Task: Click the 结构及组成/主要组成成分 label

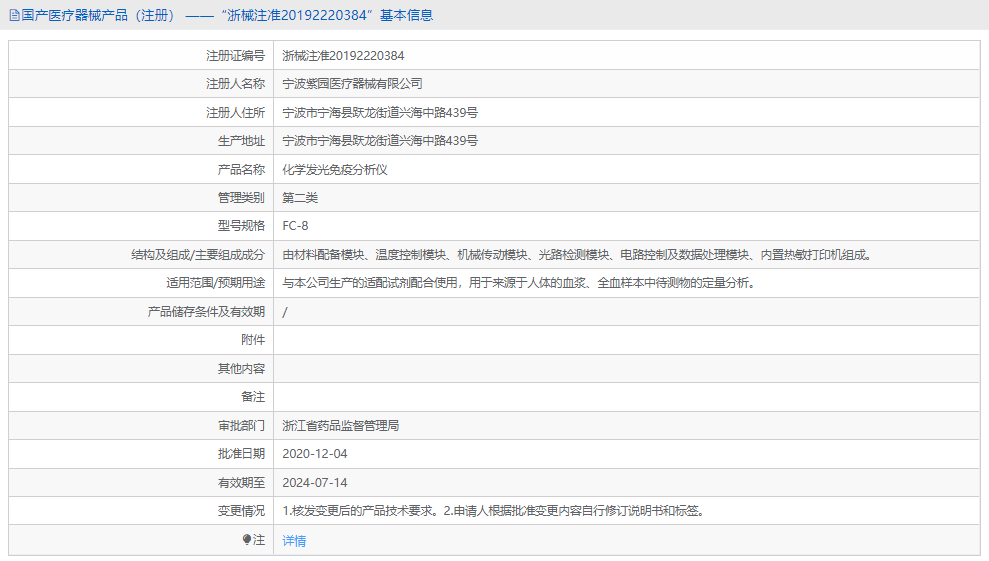Action: tap(198, 255)
